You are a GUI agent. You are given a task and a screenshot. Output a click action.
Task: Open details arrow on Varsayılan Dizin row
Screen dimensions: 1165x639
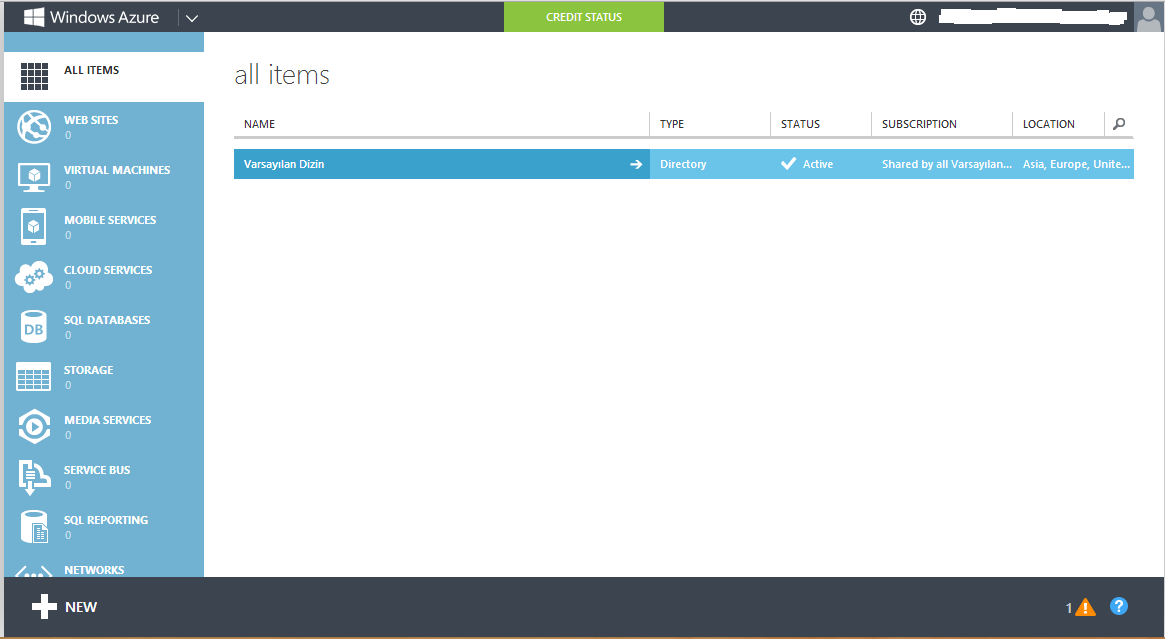[x=636, y=163]
